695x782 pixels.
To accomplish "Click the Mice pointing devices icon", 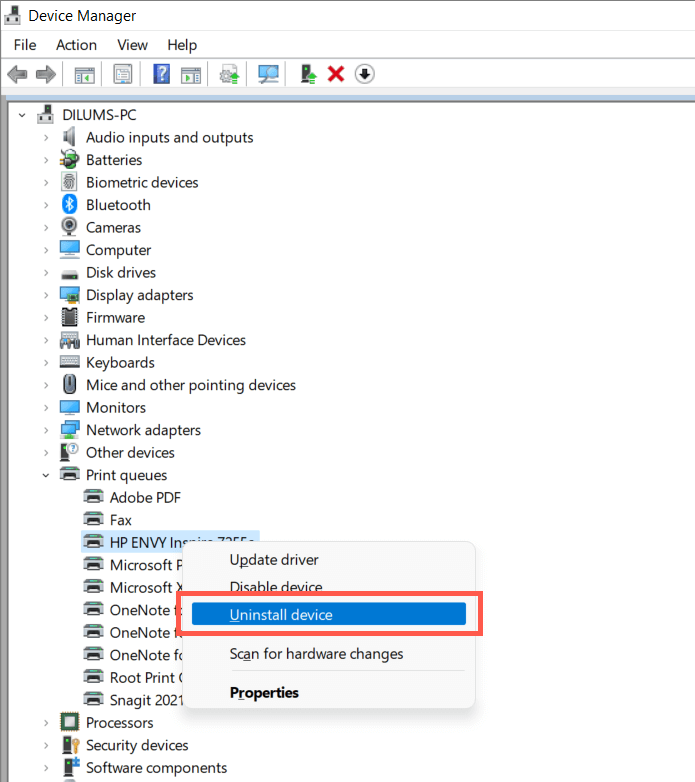I will [69, 385].
